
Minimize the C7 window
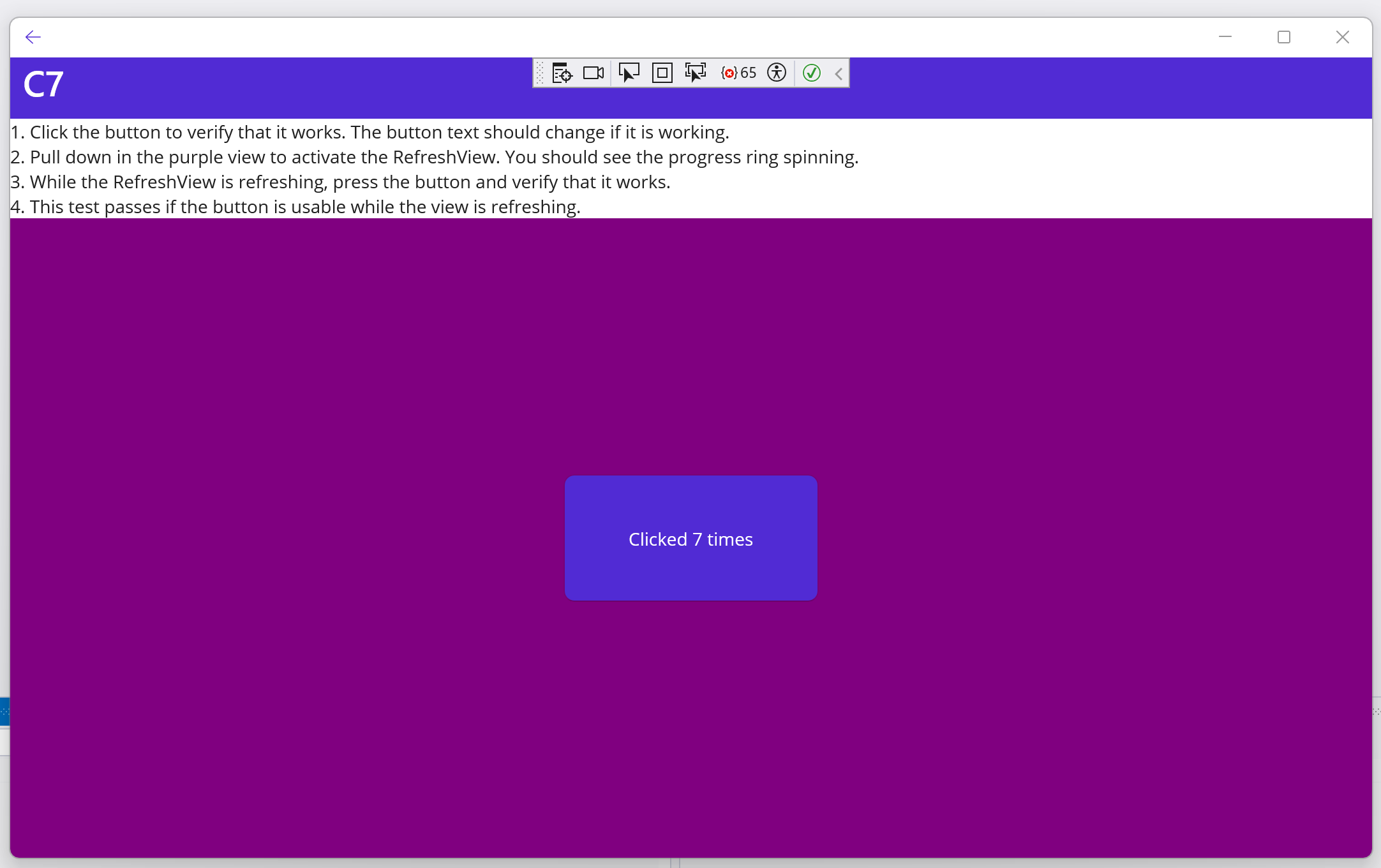[x=1226, y=36]
